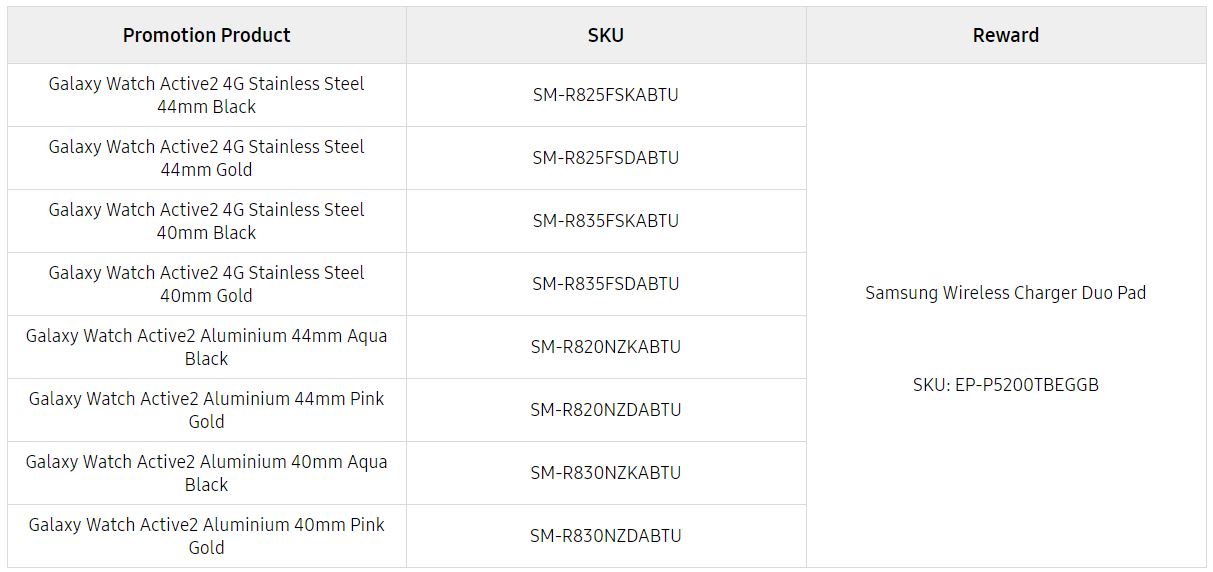Click the Reward column header
This screenshot has height=572, width=1213.
point(1005,35)
